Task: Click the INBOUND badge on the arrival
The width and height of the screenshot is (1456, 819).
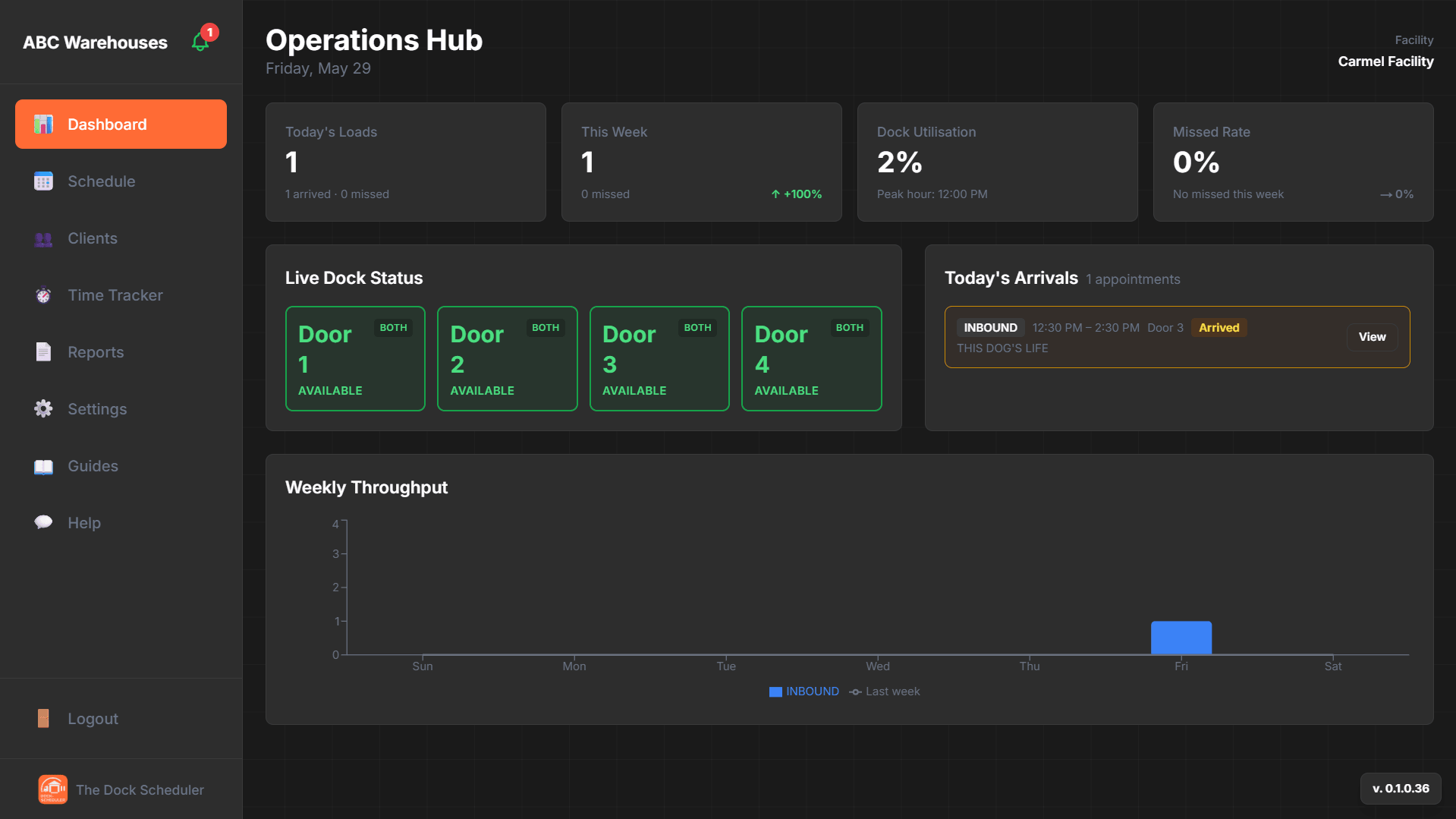Action: [990, 328]
